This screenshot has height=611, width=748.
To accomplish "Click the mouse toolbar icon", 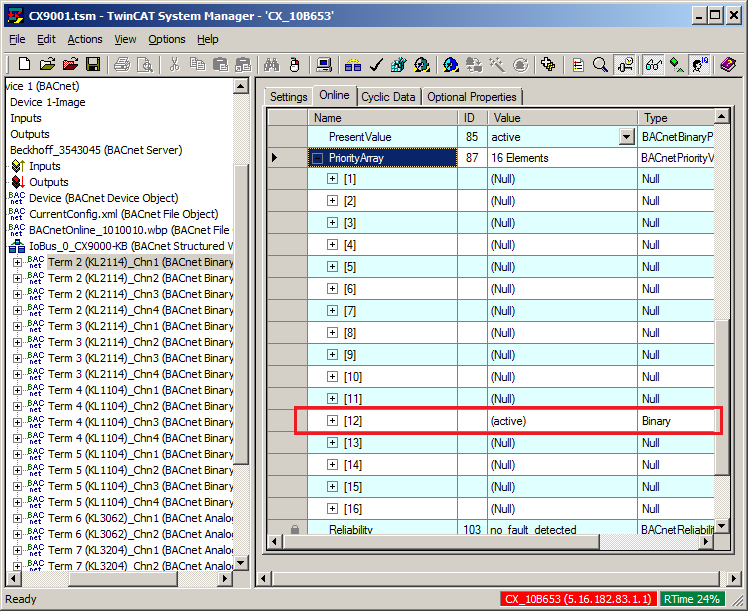I will click(294, 64).
